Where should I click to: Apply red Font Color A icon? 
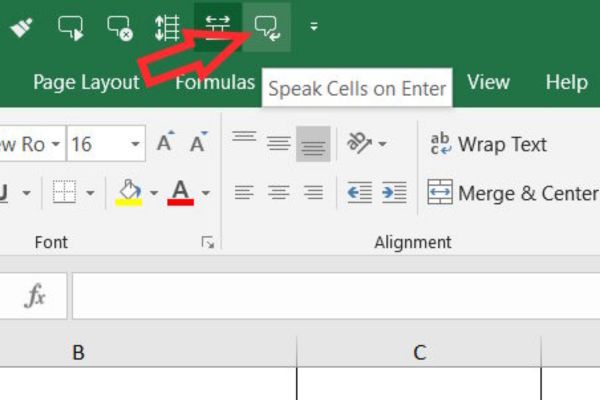pyautogui.click(x=181, y=193)
